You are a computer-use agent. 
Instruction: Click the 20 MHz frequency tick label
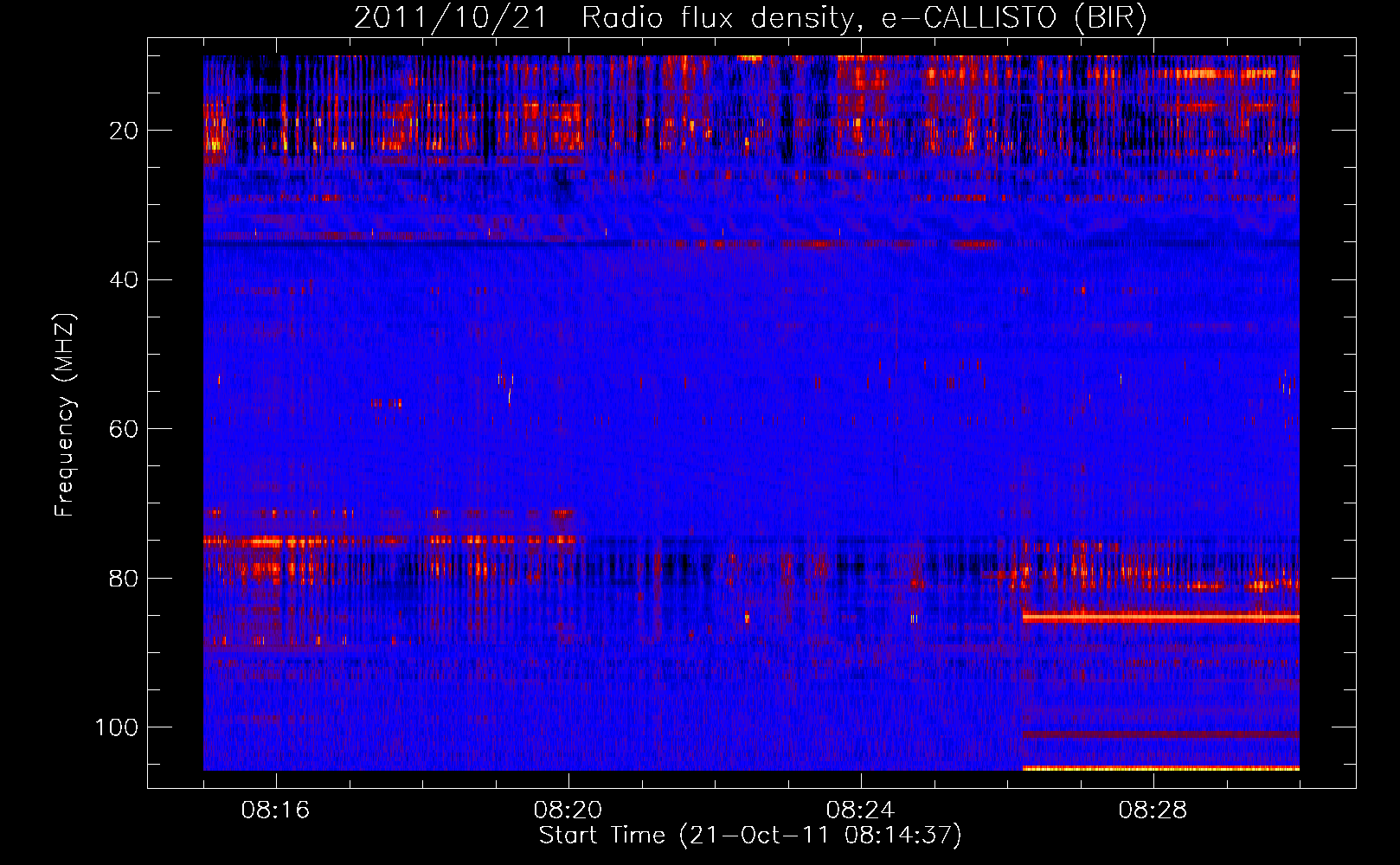point(124,131)
